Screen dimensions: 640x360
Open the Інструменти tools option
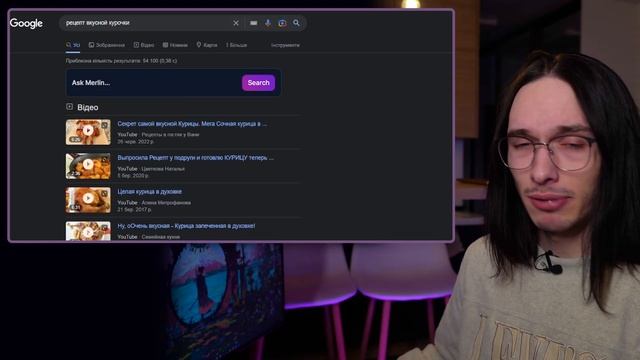tap(285, 45)
